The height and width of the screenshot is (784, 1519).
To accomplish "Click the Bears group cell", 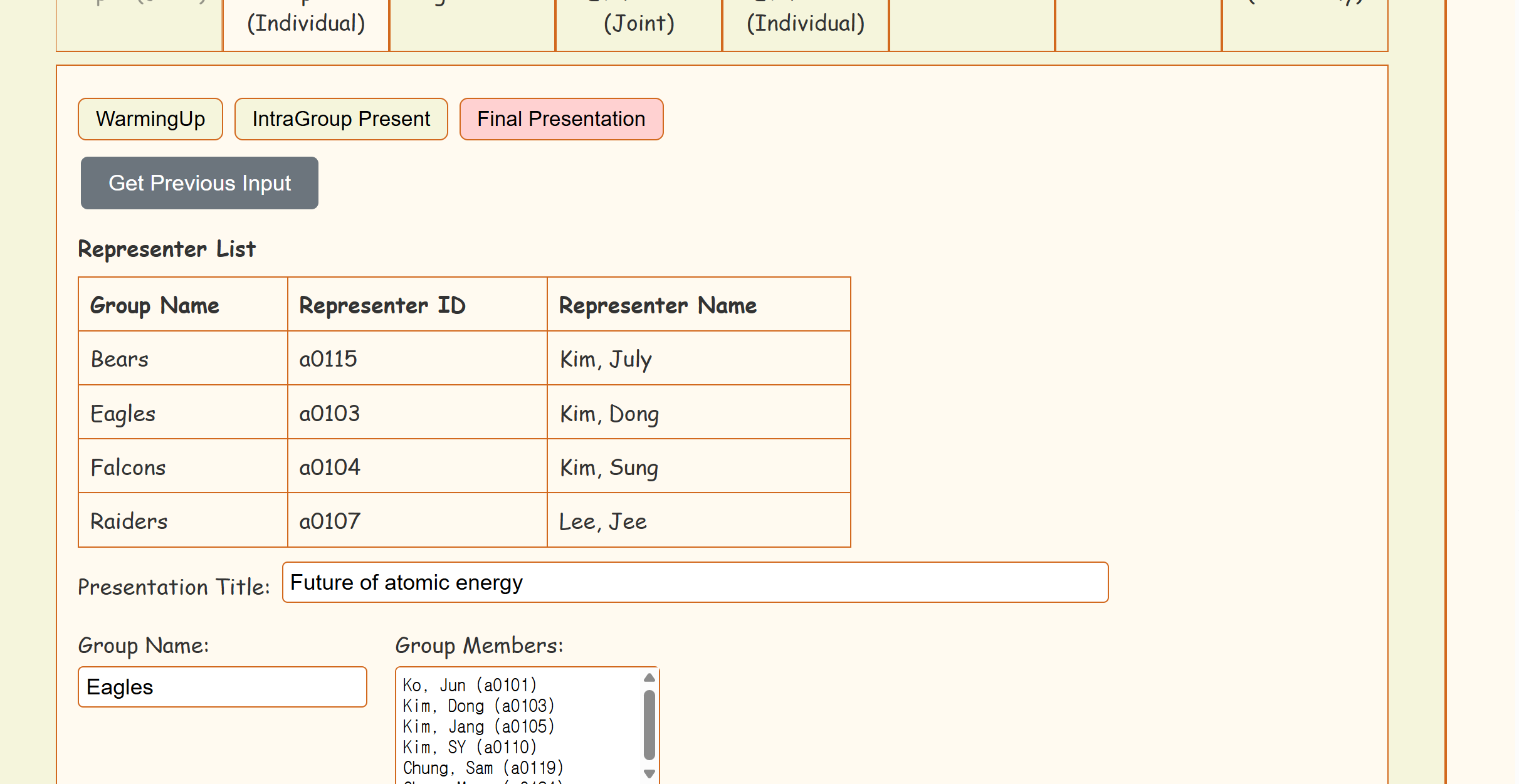I will point(182,358).
